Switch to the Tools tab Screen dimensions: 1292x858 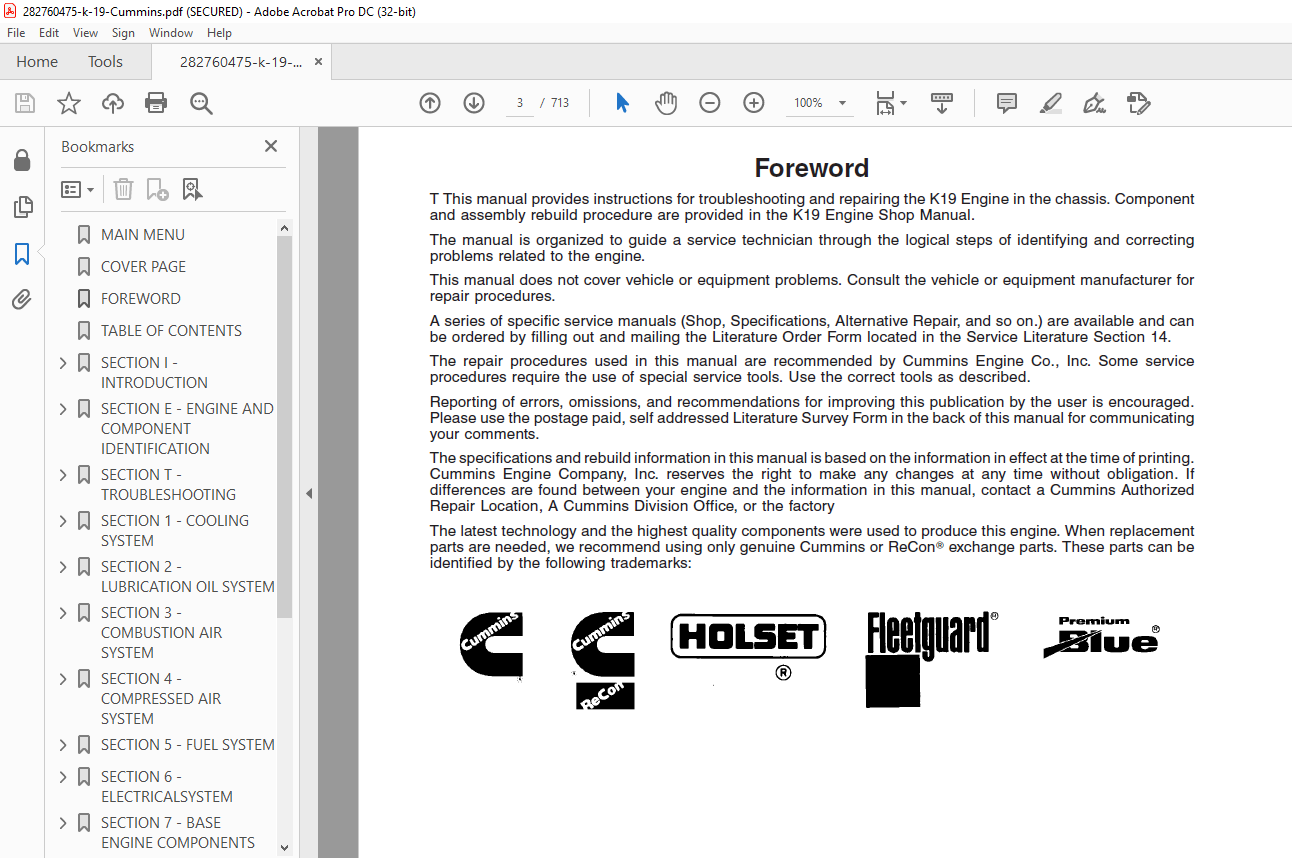tap(105, 62)
